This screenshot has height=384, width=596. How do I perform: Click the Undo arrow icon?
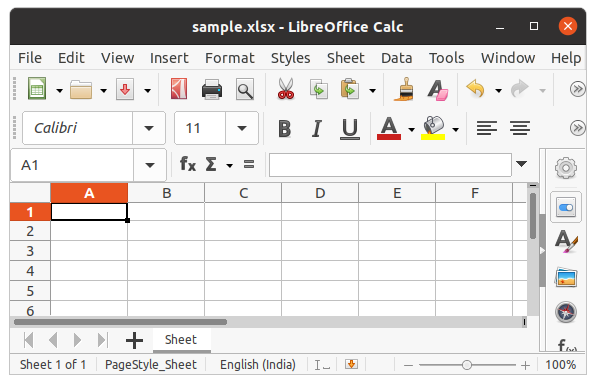tap(476, 89)
